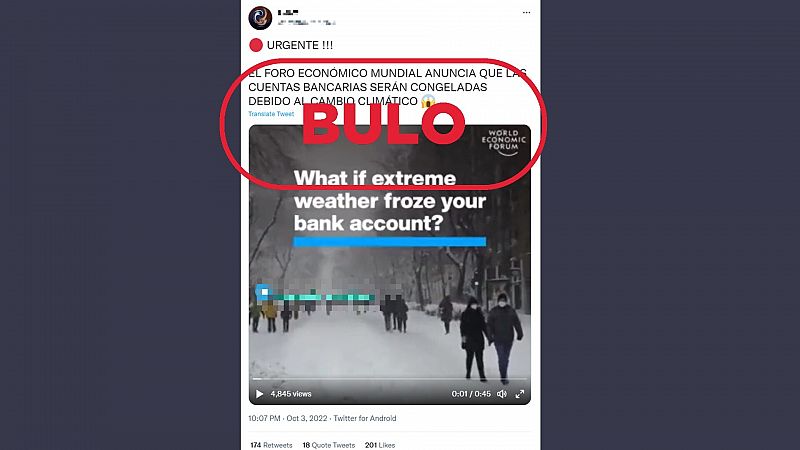Play the embedded video
The height and width of the screenshot is (450, 800).
(x=259, y=394)
